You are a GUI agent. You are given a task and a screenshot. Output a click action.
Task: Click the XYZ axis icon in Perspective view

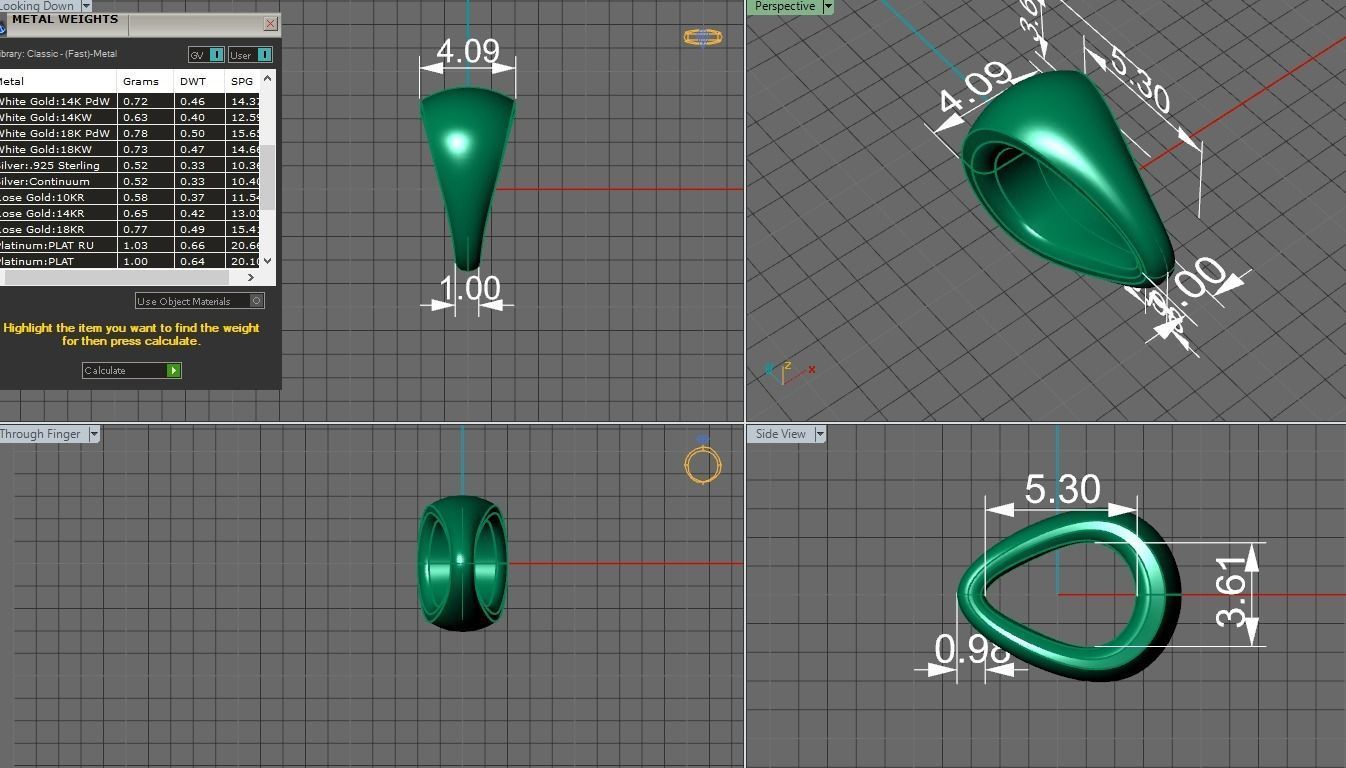click(x=788, y=371)
